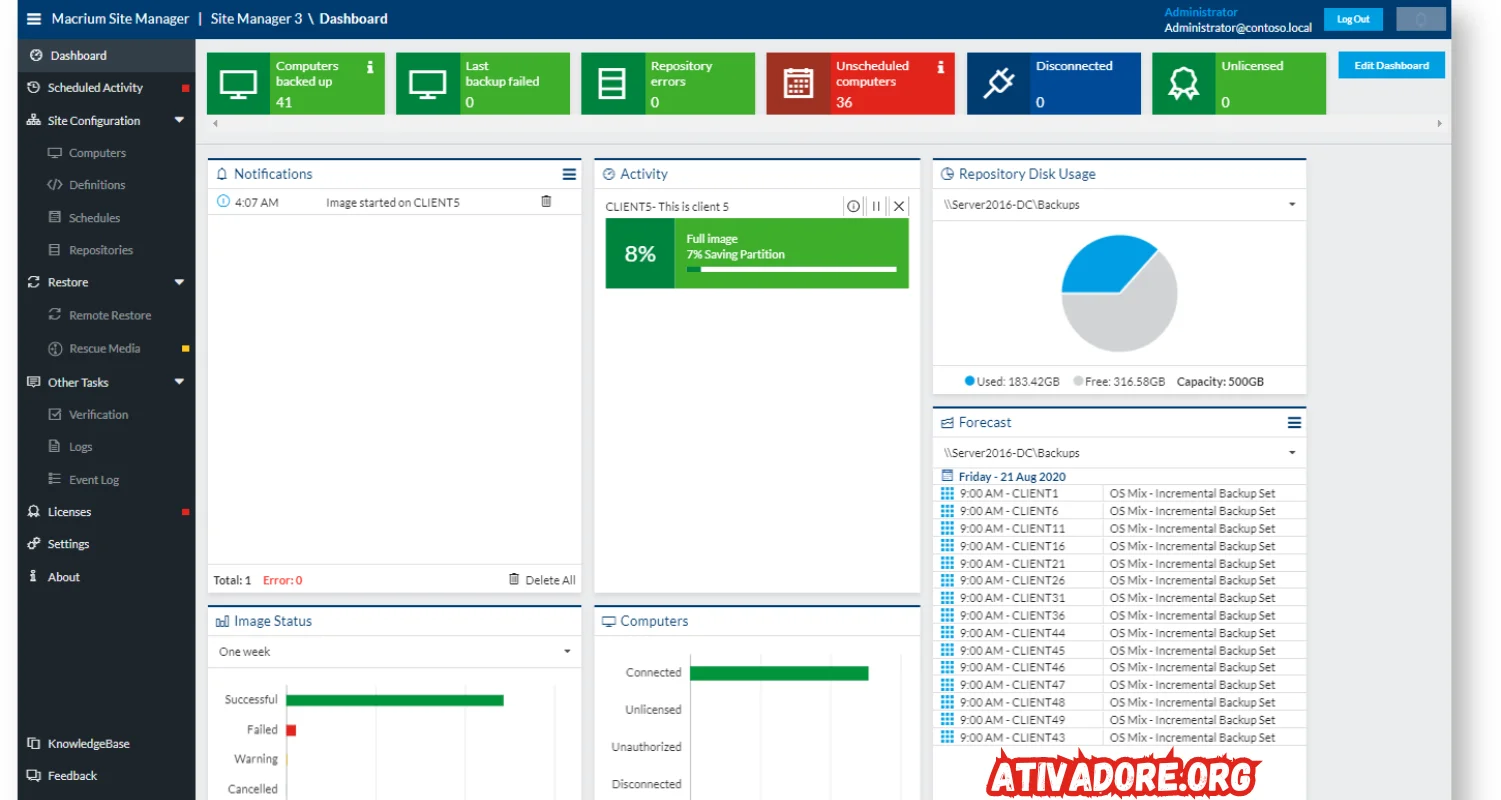Image resolution: width=1501 pixels, height=800 pixels.
Task: Click the calendar icon next to Friday - 21 Aug 2020
Action: click(x=948, y=476)
